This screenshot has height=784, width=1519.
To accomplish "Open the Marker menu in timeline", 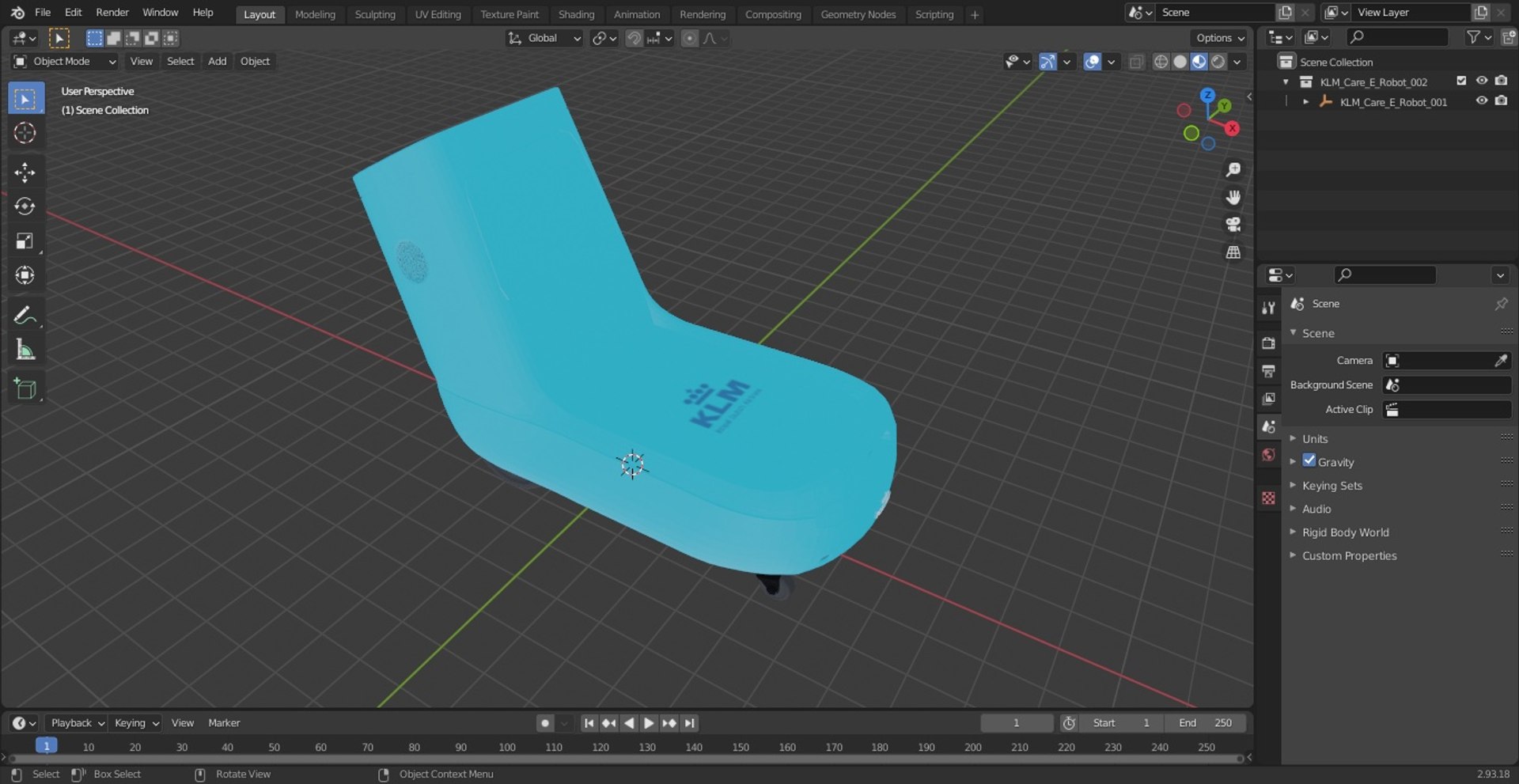I will (224, 723).
